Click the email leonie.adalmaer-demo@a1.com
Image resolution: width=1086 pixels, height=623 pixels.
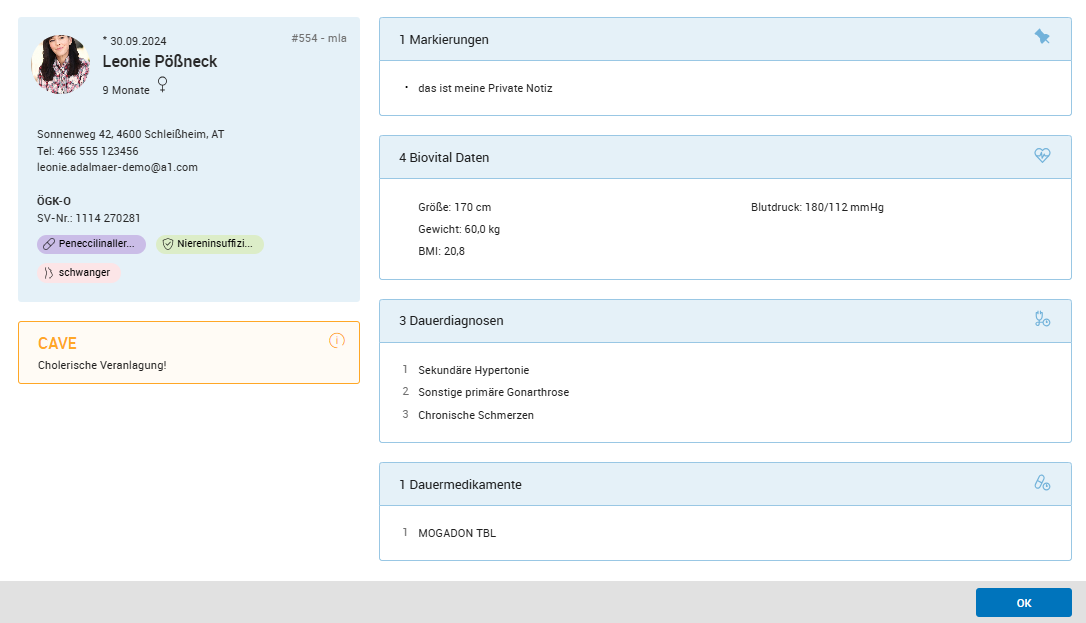[x=117, y=167]
